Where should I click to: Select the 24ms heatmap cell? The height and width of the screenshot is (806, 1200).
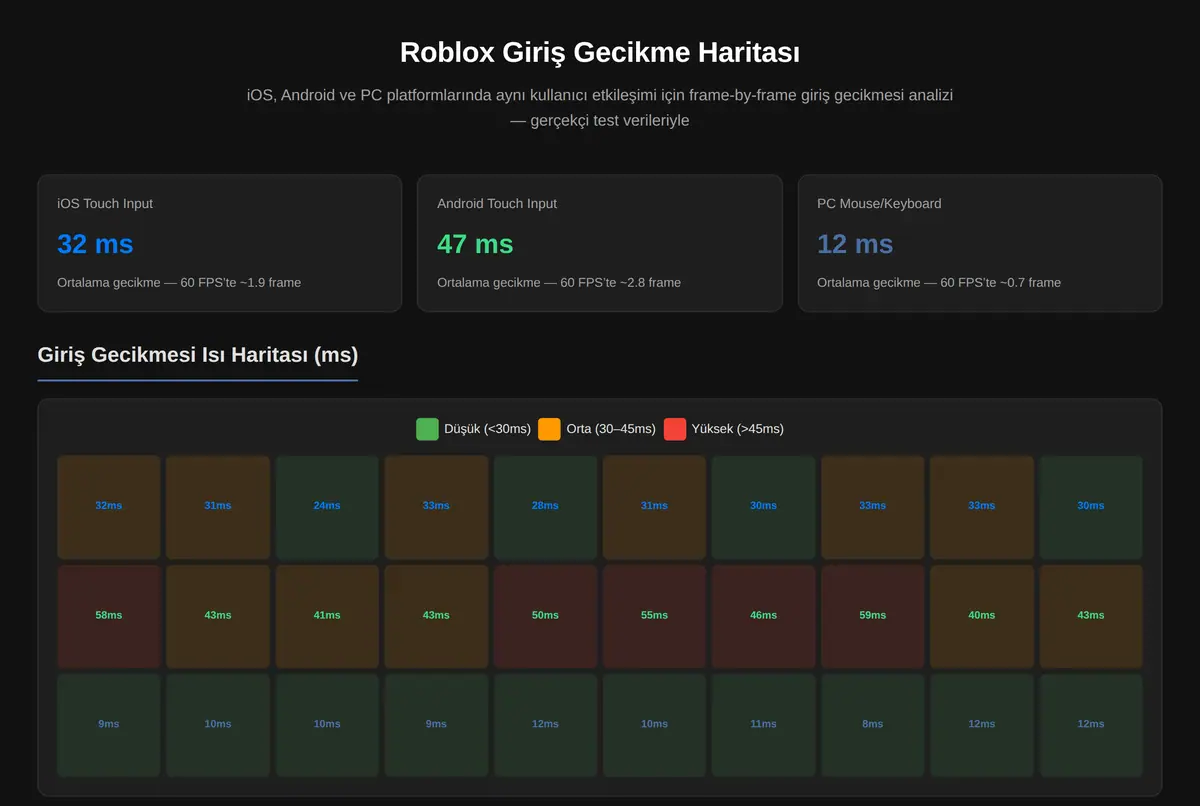(327, 507)
